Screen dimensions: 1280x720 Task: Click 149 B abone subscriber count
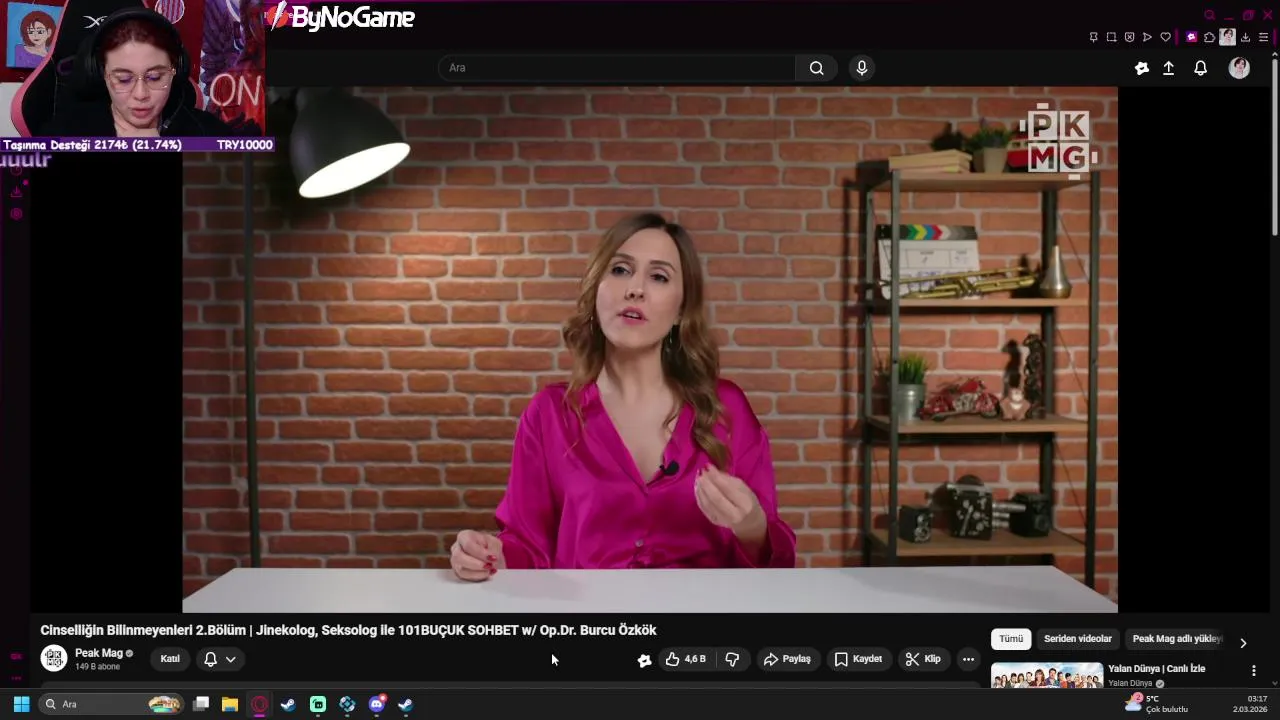[x=97, y=667]
